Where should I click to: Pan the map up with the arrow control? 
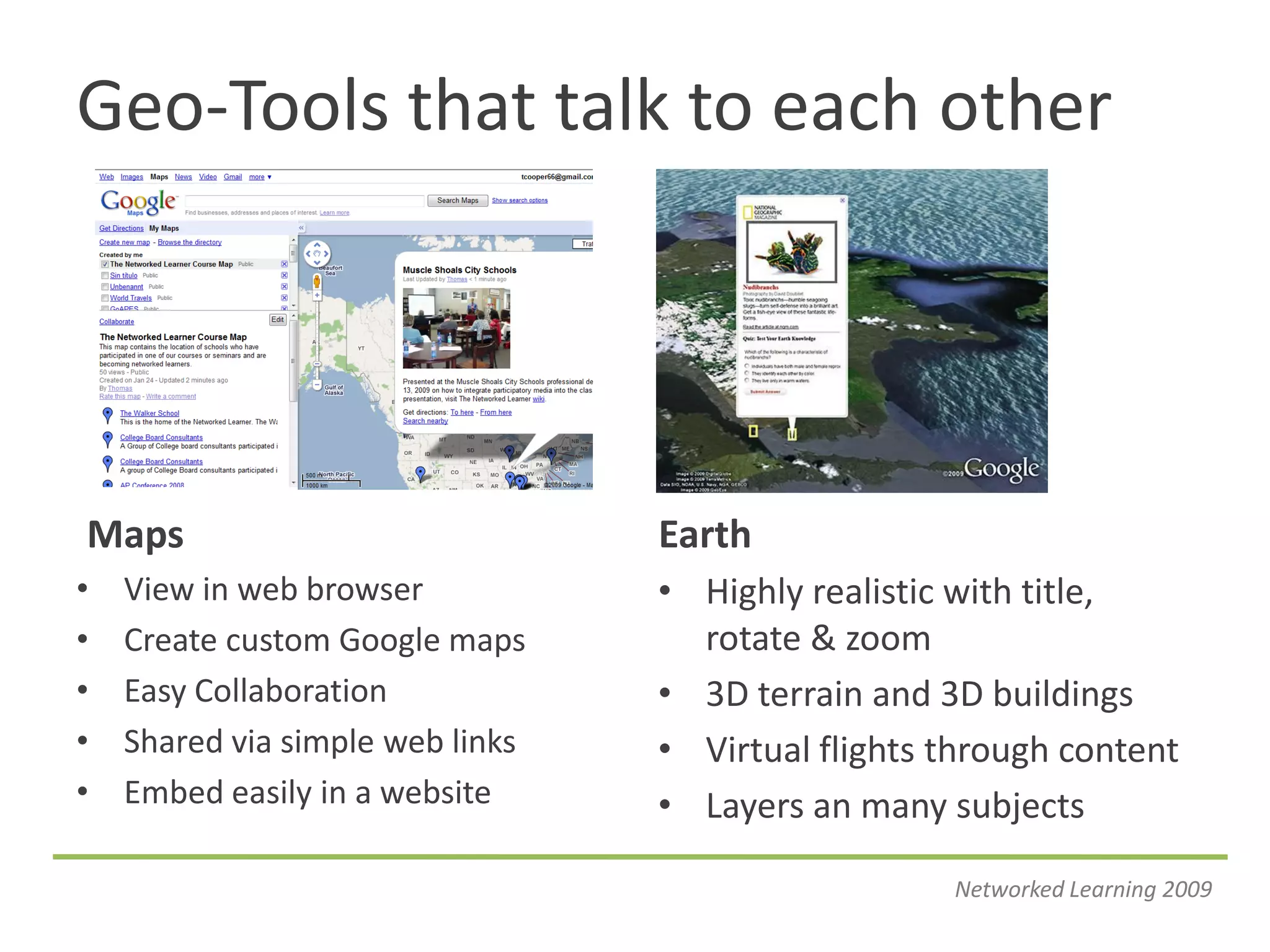click(x=317, y=245)
